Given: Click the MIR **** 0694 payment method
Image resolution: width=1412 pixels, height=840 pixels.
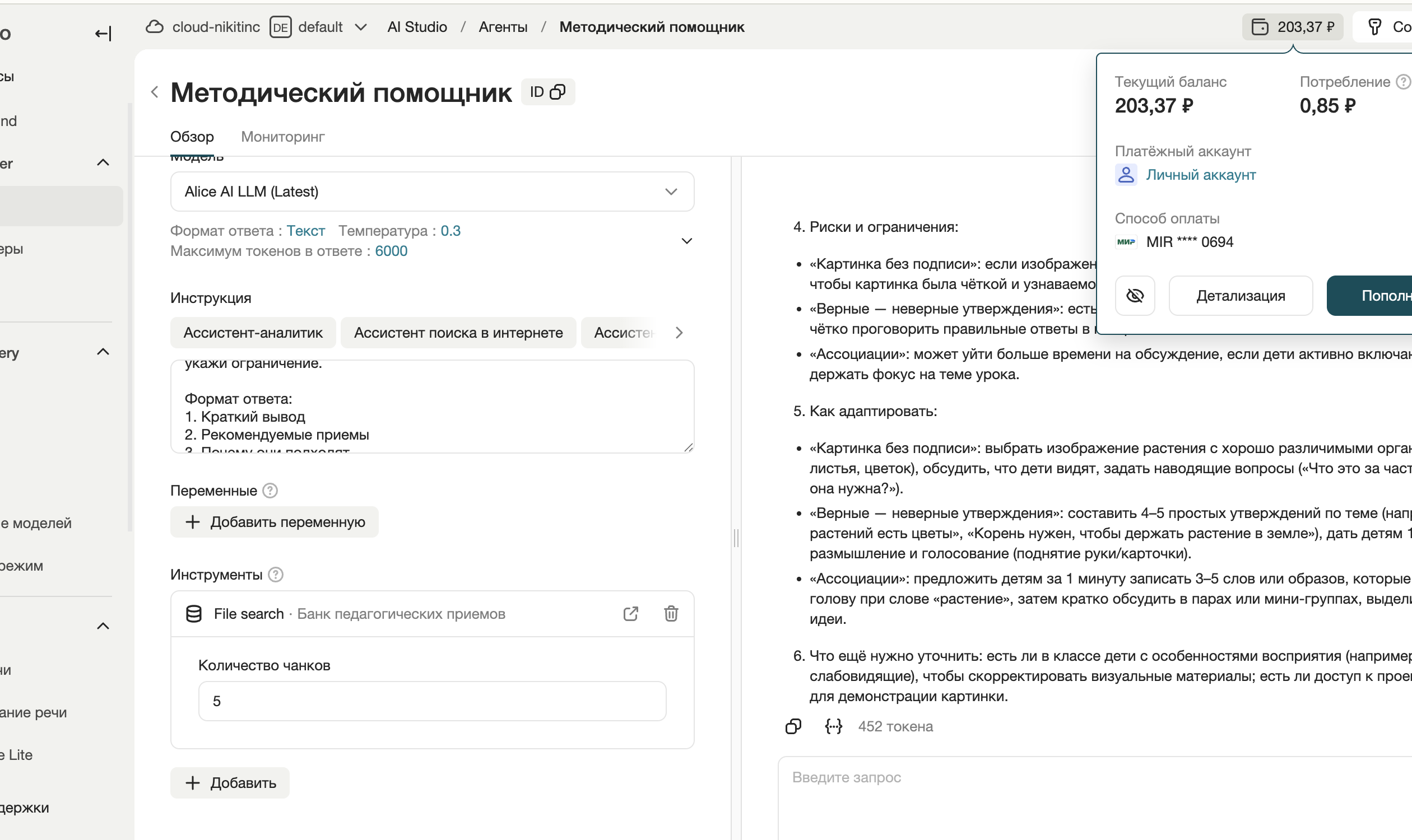Looking at the screenshot, I should (x=1190, y=242).
